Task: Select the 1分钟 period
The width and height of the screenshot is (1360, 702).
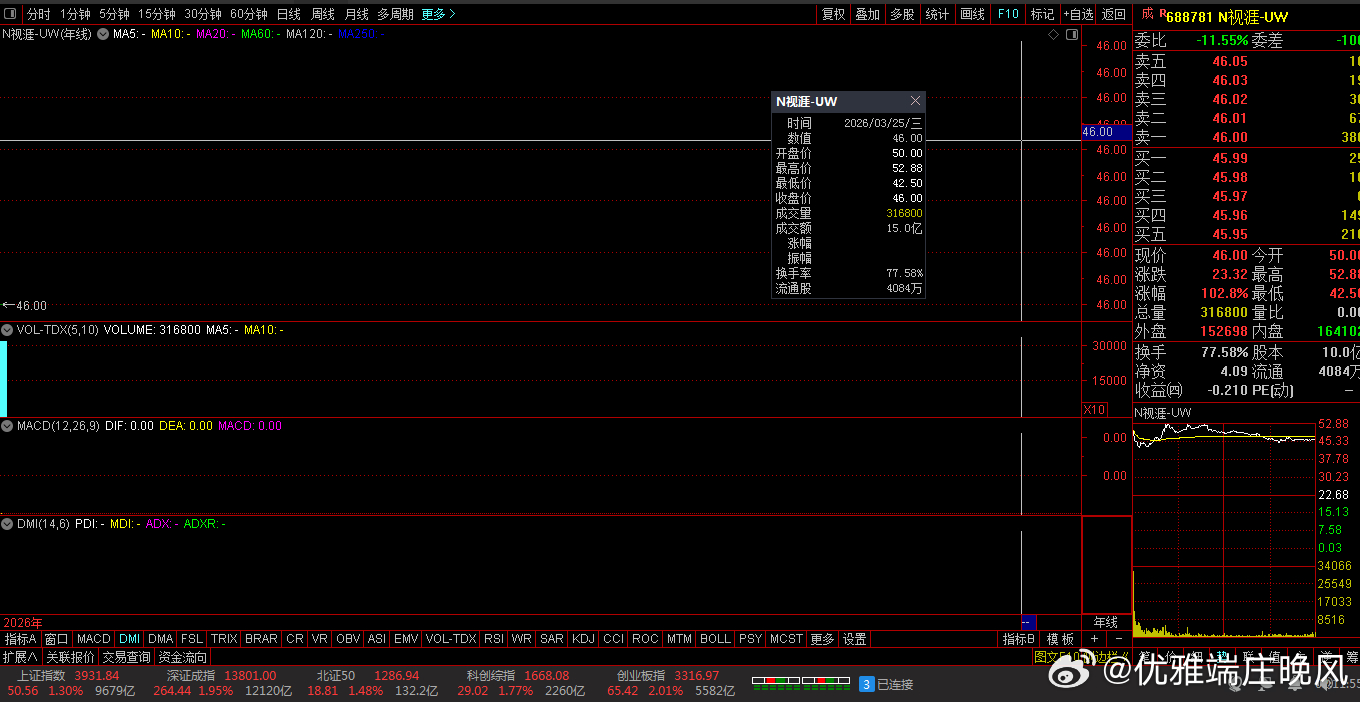Action: [75, 14]
